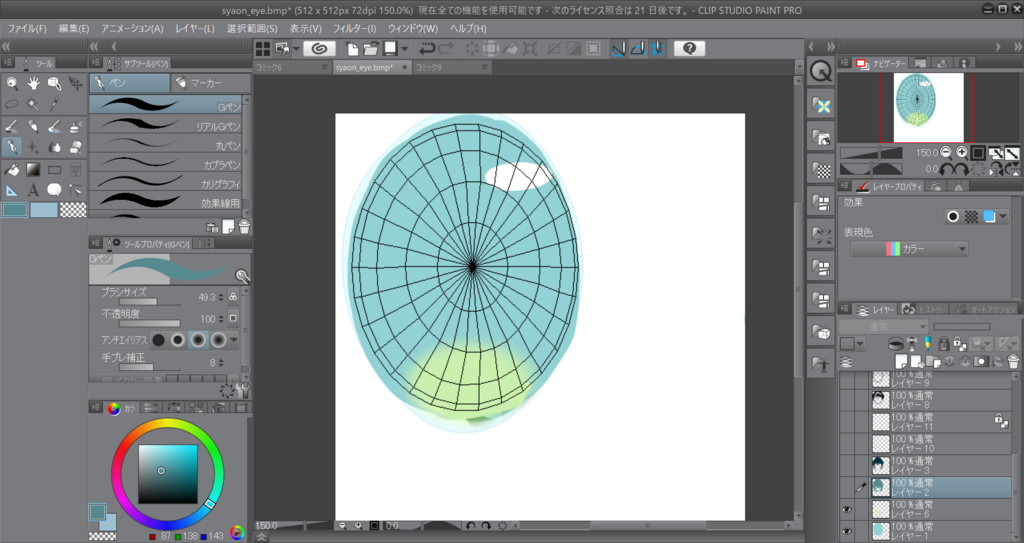Click the Undo arrow in command bar

427,48
